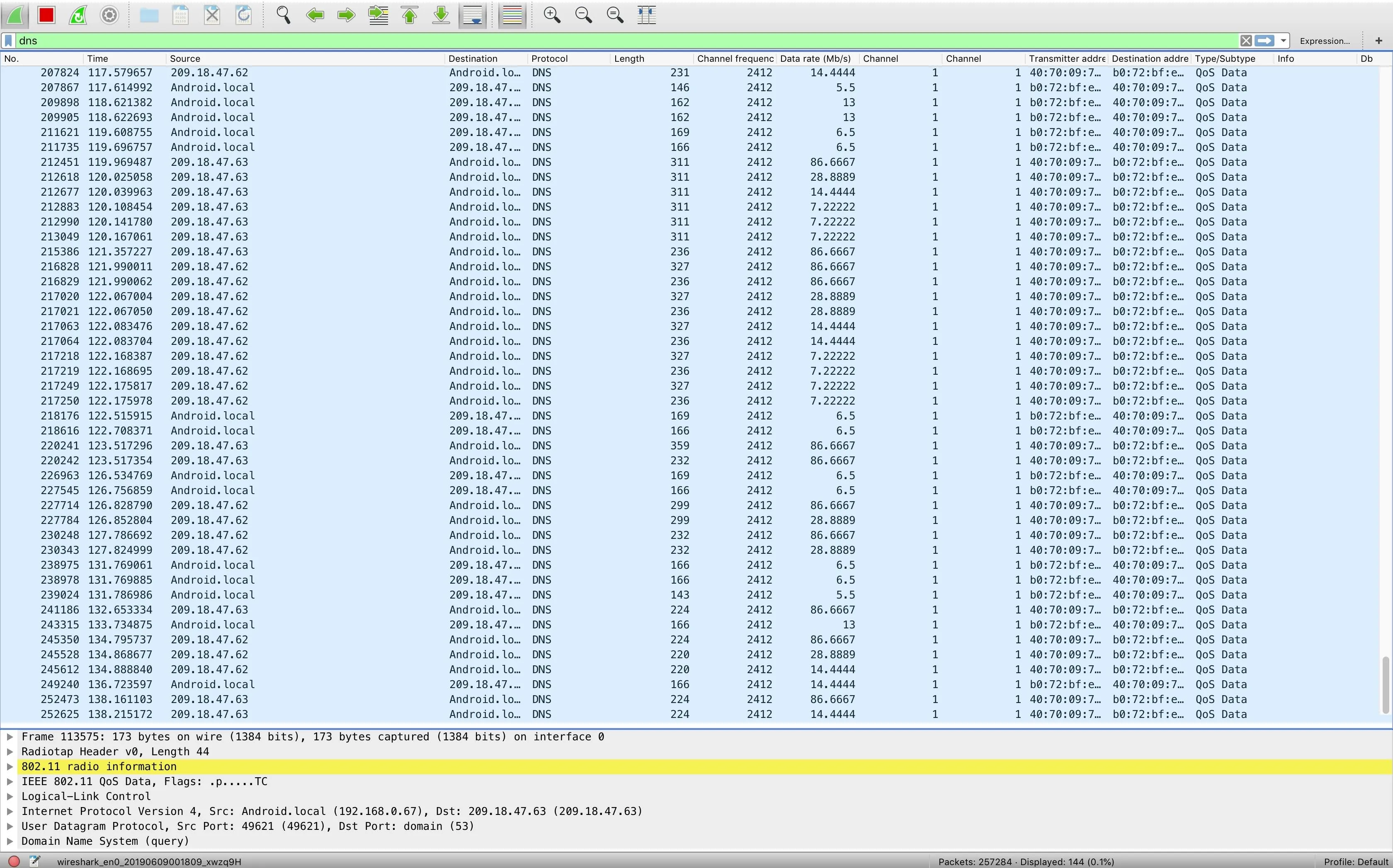The height and width of the screenshot is (868, 1393).
Task: Click the close capture file icon
Action: point(212,15)
